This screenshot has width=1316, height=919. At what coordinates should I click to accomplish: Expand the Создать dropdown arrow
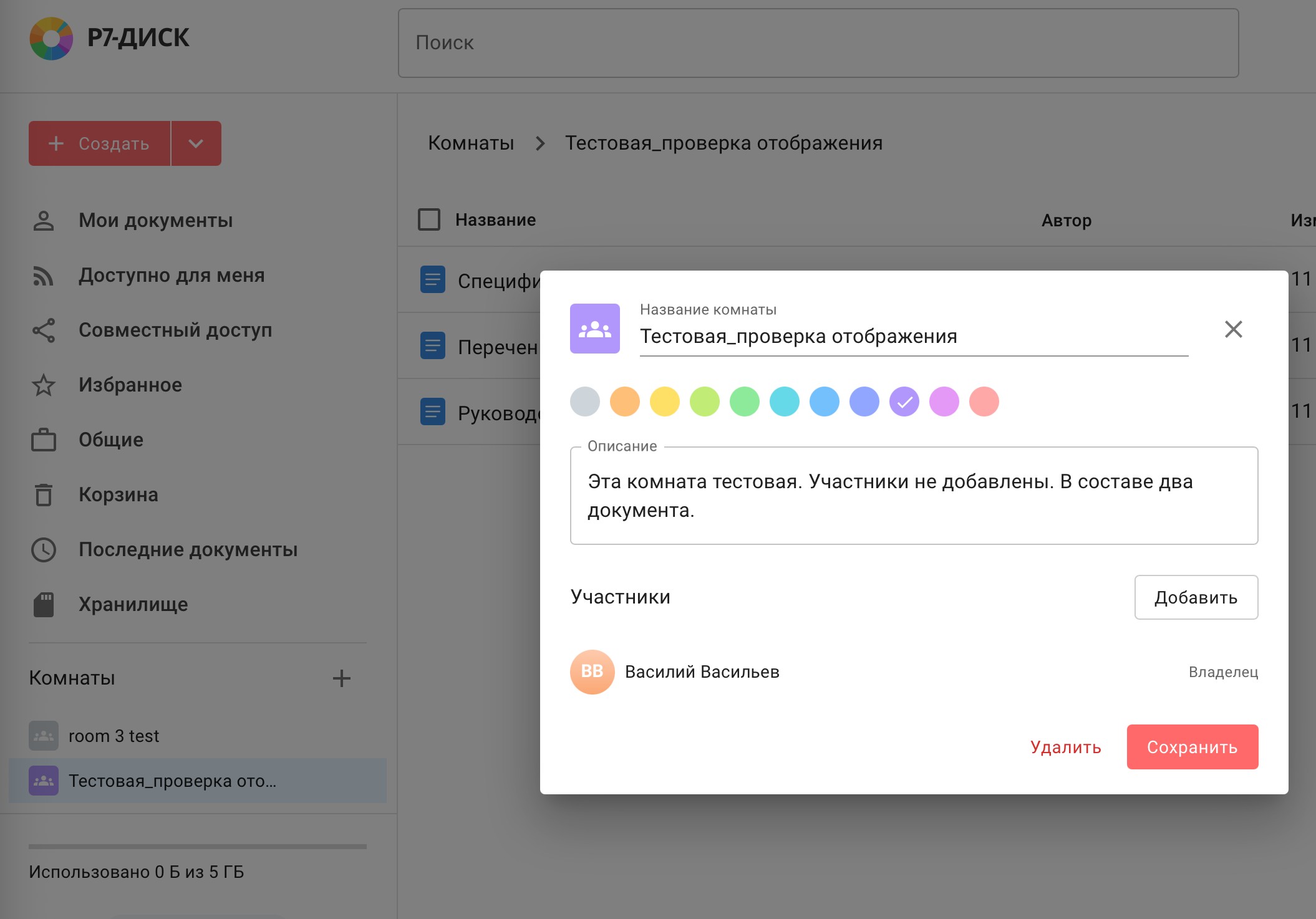[x=196, y=143]
